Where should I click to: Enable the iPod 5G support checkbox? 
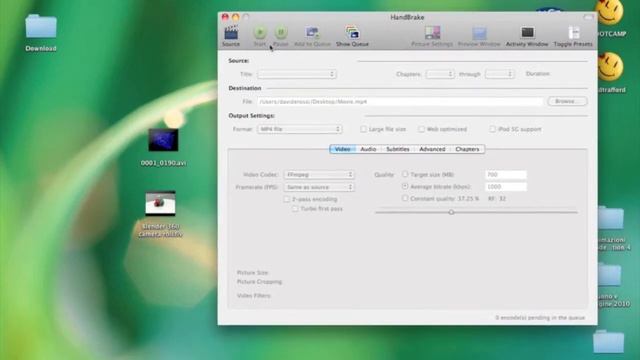tap(493, 129)
